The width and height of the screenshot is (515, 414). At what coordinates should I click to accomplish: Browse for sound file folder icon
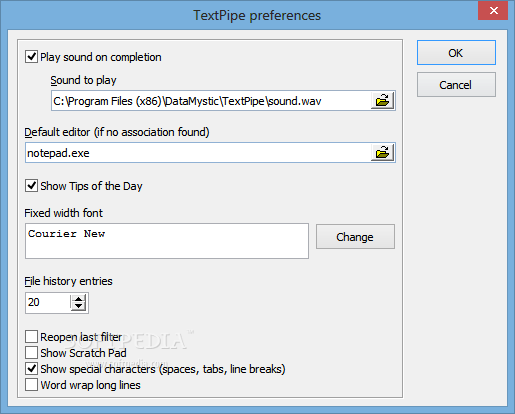click(382, 101)
